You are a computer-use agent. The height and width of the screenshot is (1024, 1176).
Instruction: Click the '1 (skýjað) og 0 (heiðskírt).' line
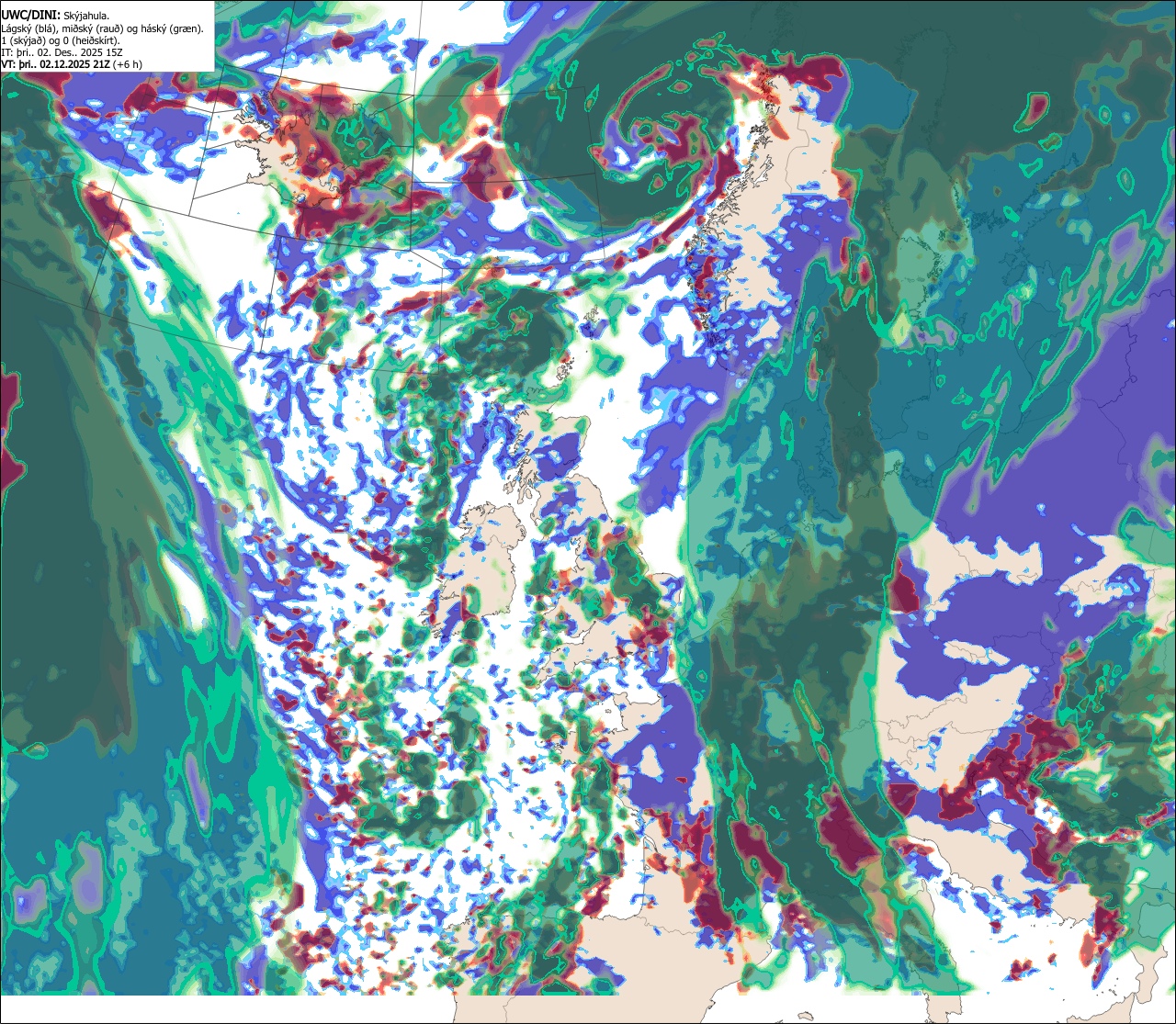pyautogui.click(x=61, y=40)
